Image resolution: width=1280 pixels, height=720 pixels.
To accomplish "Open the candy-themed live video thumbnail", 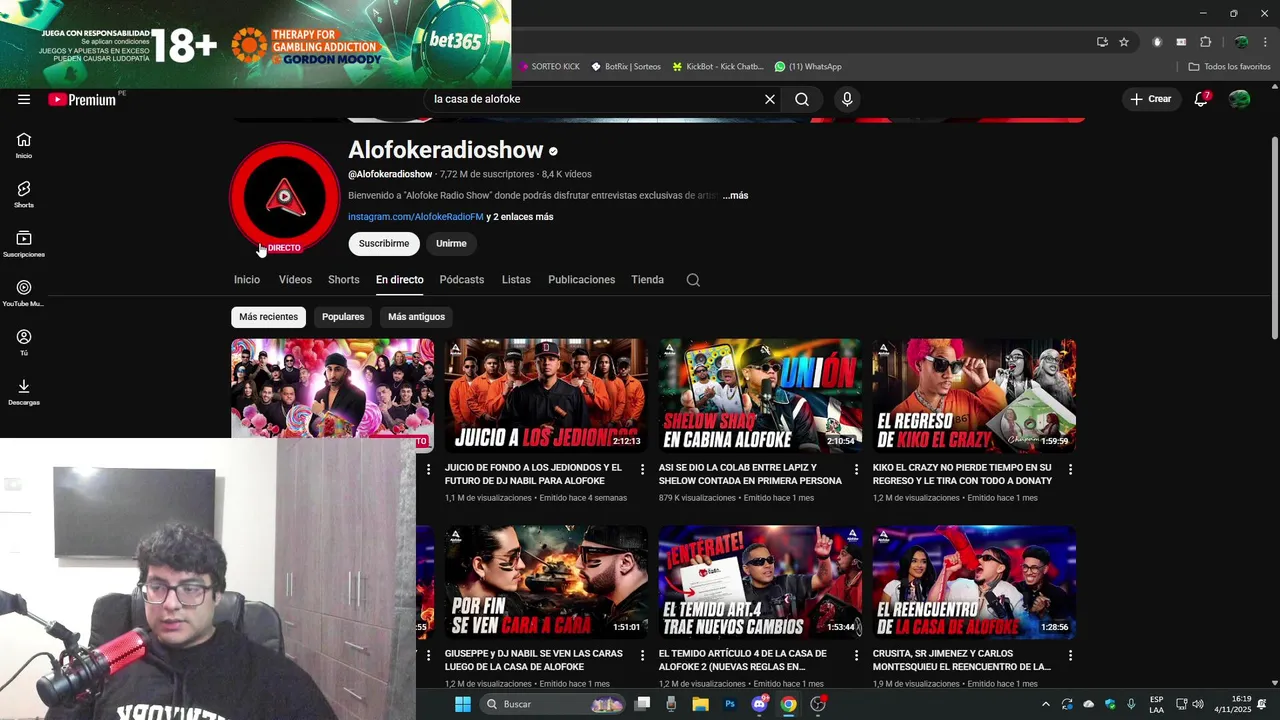I will point(332,389).
